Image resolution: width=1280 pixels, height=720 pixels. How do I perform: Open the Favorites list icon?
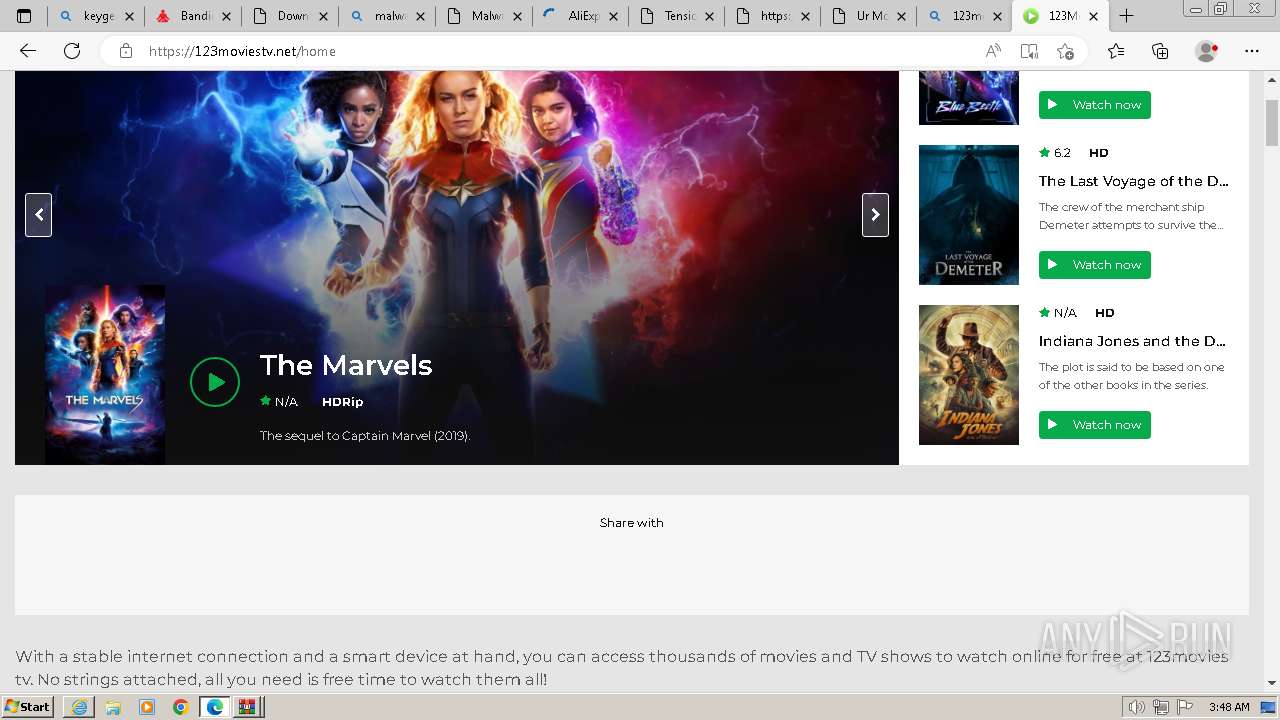tap(1116, 51)
